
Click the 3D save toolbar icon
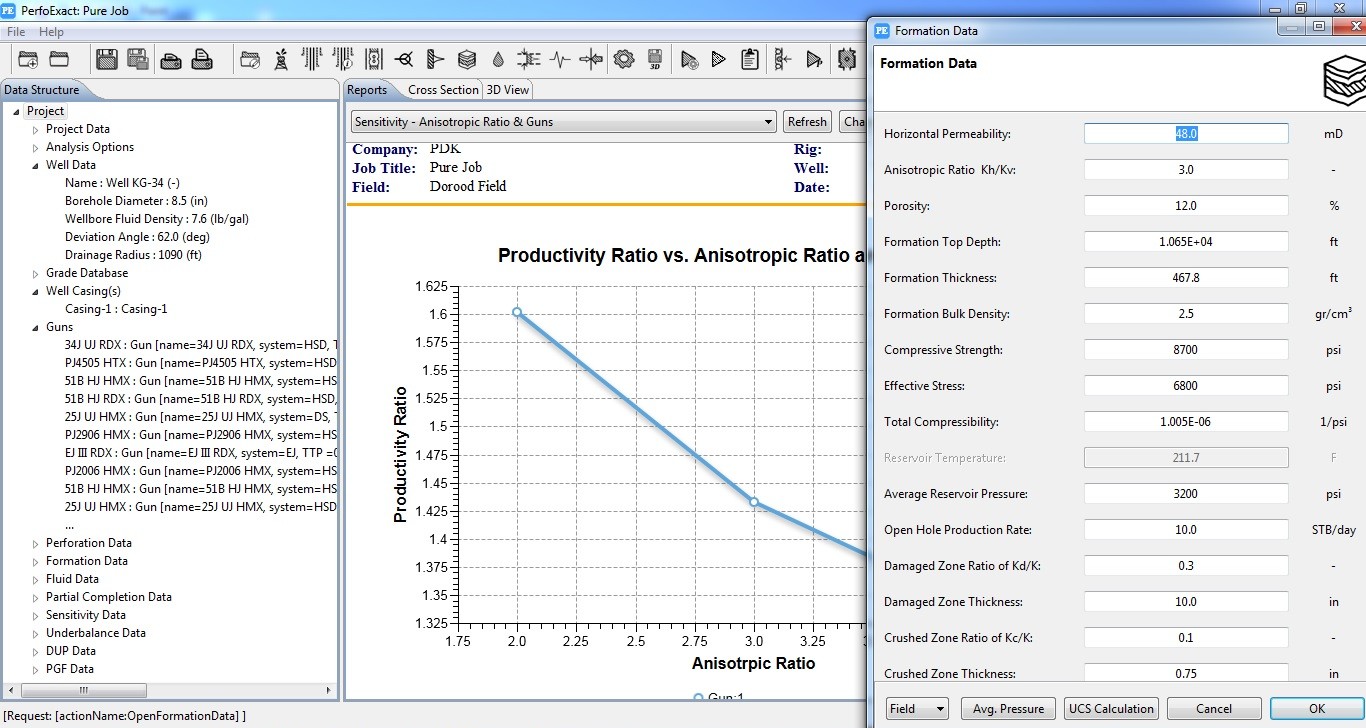655,60
